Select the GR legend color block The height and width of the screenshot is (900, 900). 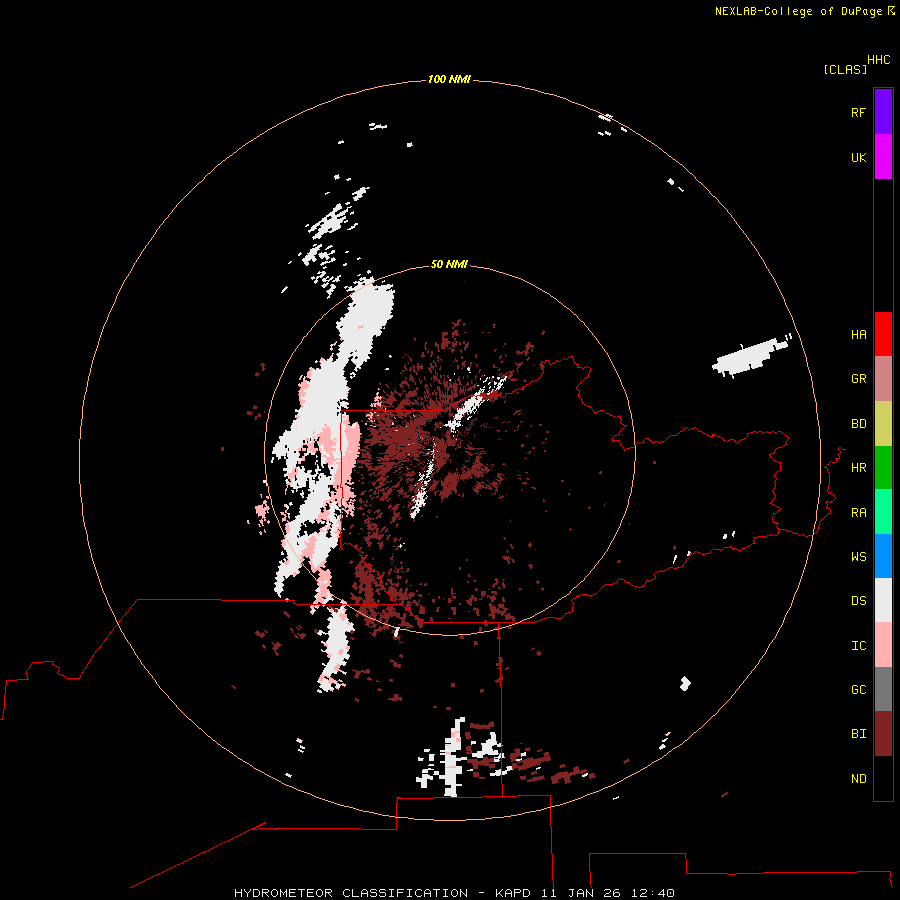[883, 379]
